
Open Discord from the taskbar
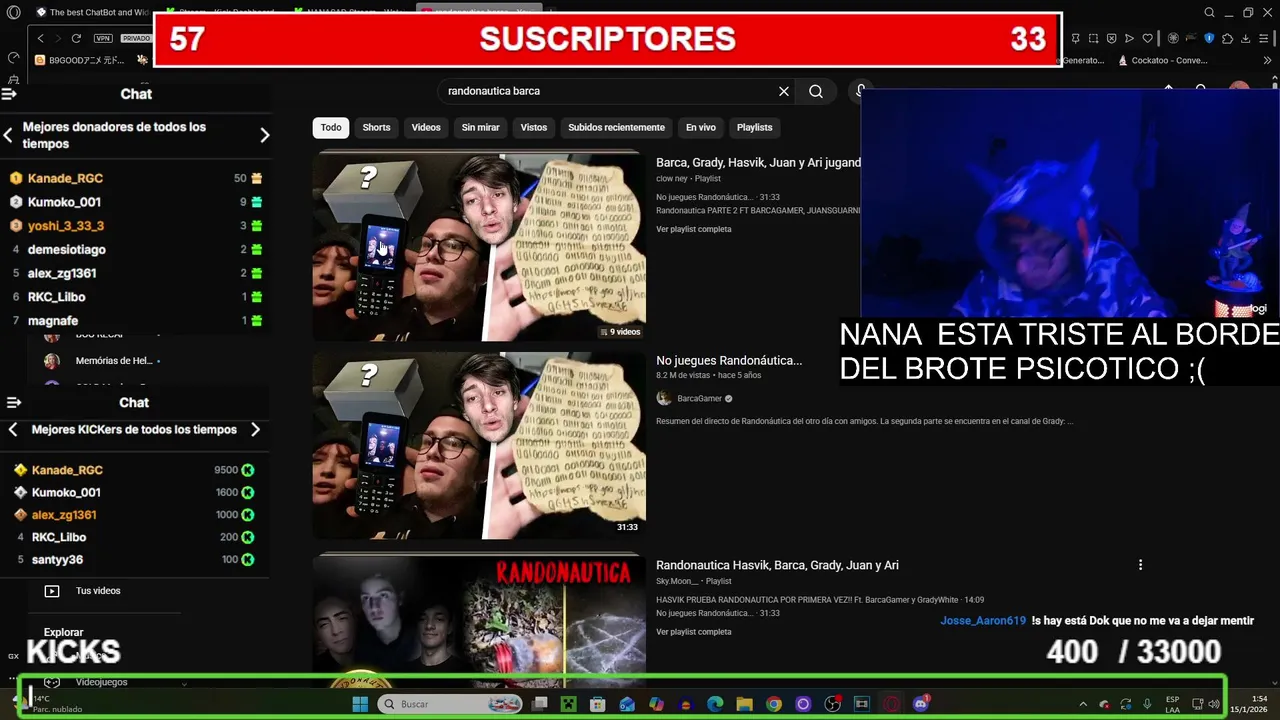(921, 704)
